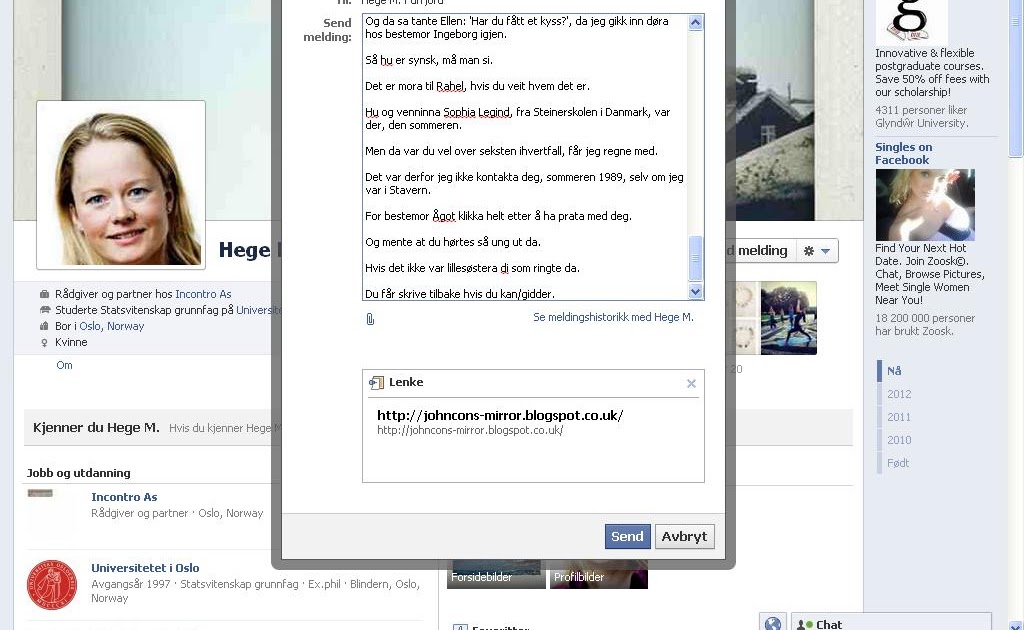Open the Forsidebilder album thumbnail
This screenshot has width=1024, height=630.
[x=496, y=575]
